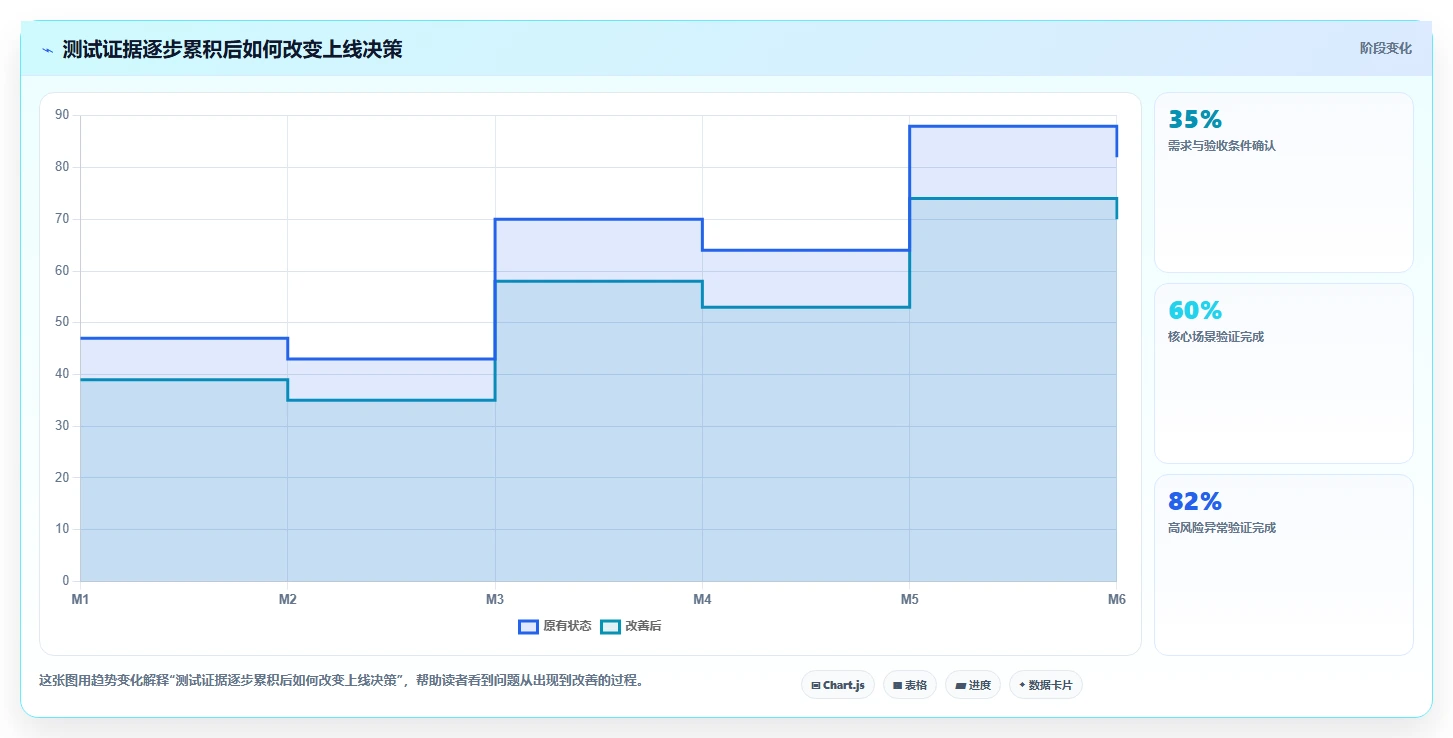Click the 高风险异常验证完成 label
Image resolution: width=1453 pixels, height=738 pixels.
pyautogui.click(x=1222, y=528)
